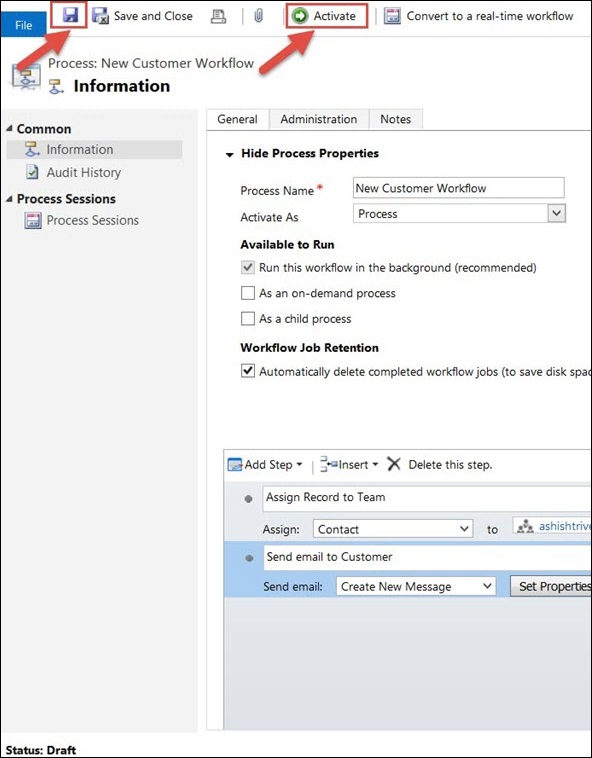This screenshot has width=592, height=758.
Task: Click the bullet beside Send email to Customer
Action: coord(249,558)
